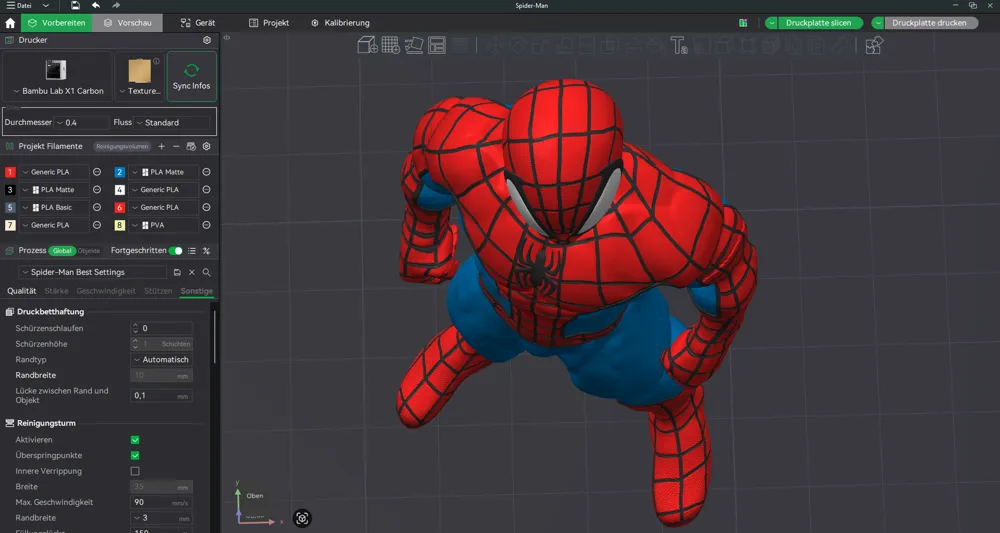1000x533 pixels.
Task: Open the Spider-Man Best Settings preset dropdown
Action: (x=92, y=272)
